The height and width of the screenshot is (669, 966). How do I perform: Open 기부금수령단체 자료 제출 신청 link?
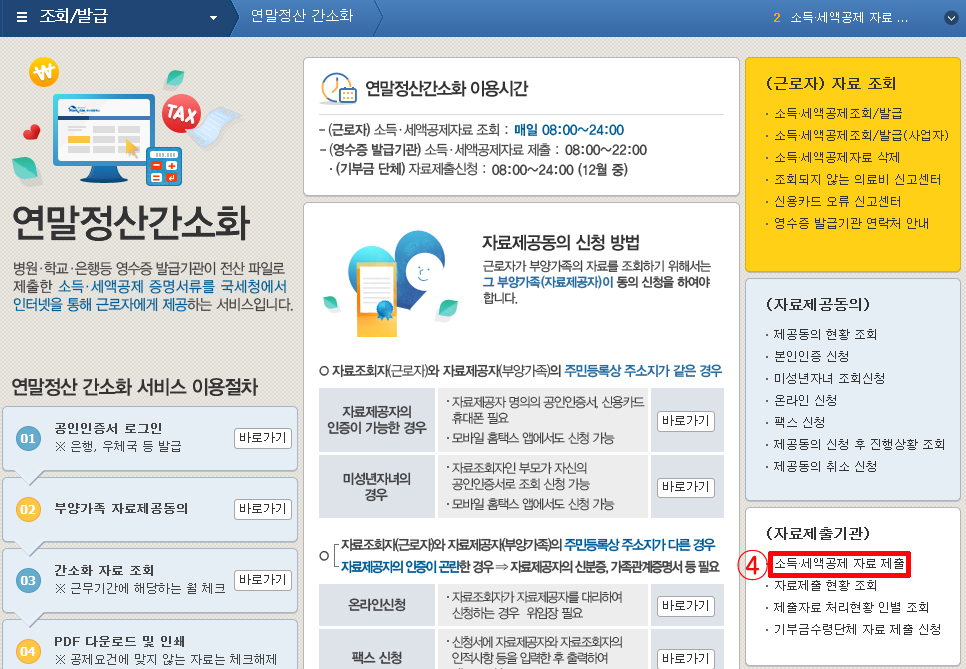[858, 630]
